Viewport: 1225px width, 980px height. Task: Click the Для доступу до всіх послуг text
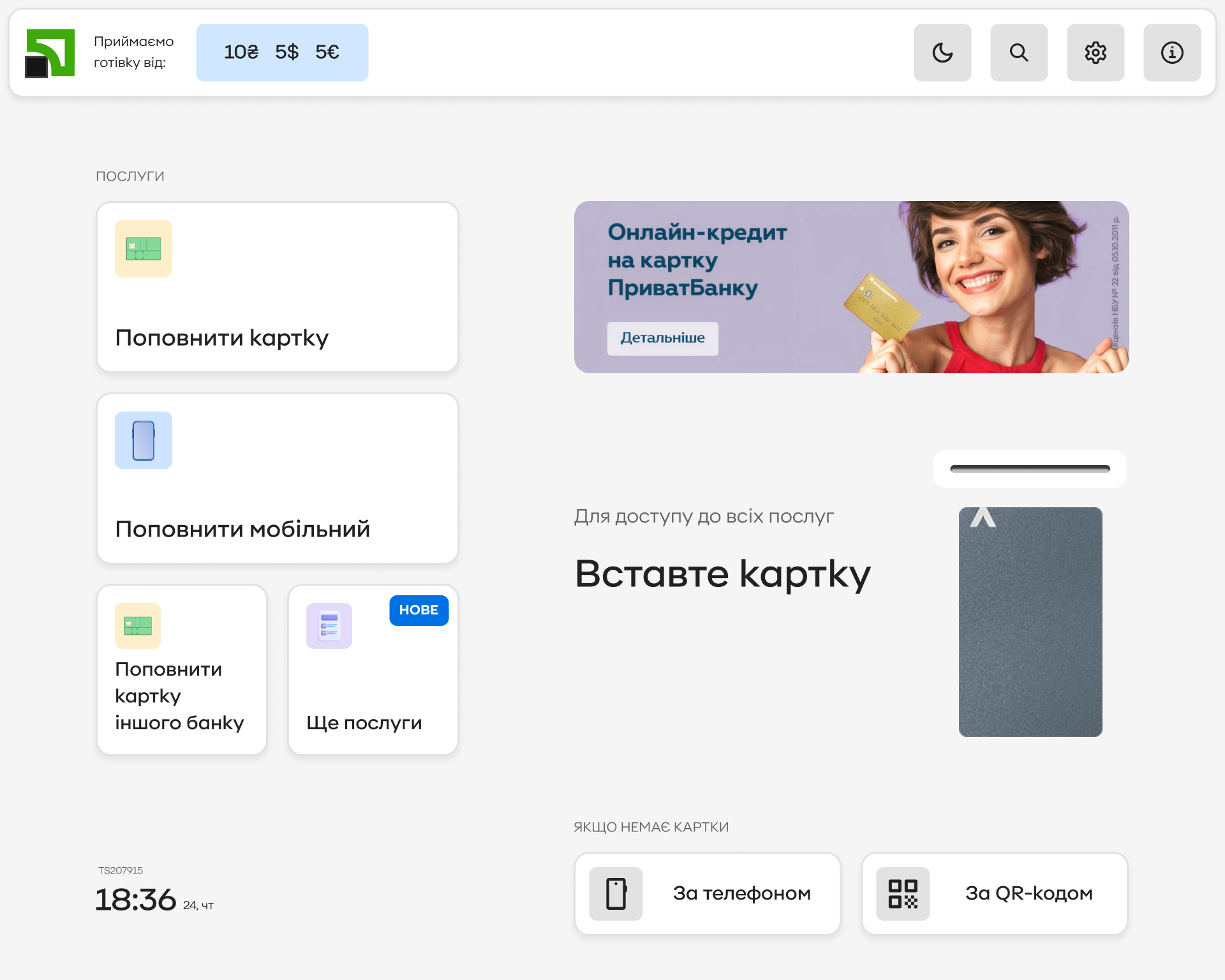(704, 516)
